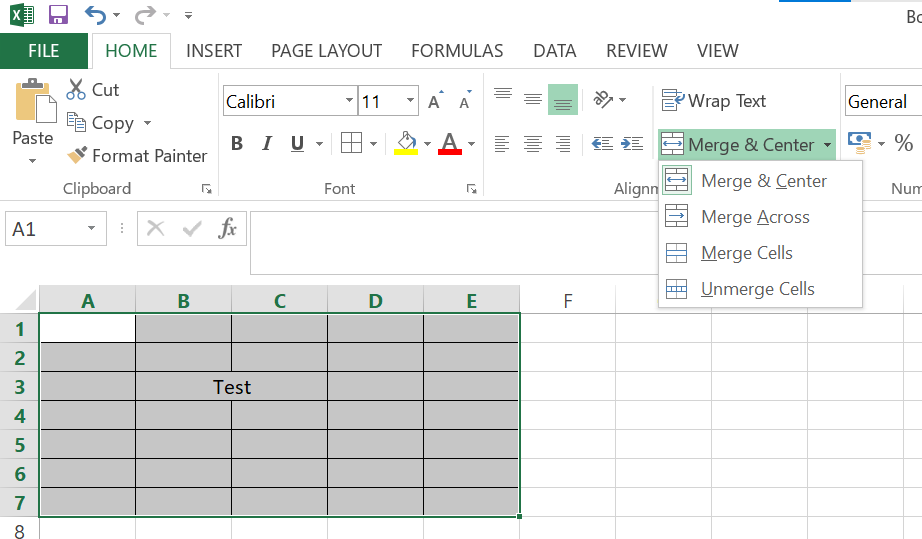
Task: Switch to the DATA tab
Action: click(x=554, y=51)
